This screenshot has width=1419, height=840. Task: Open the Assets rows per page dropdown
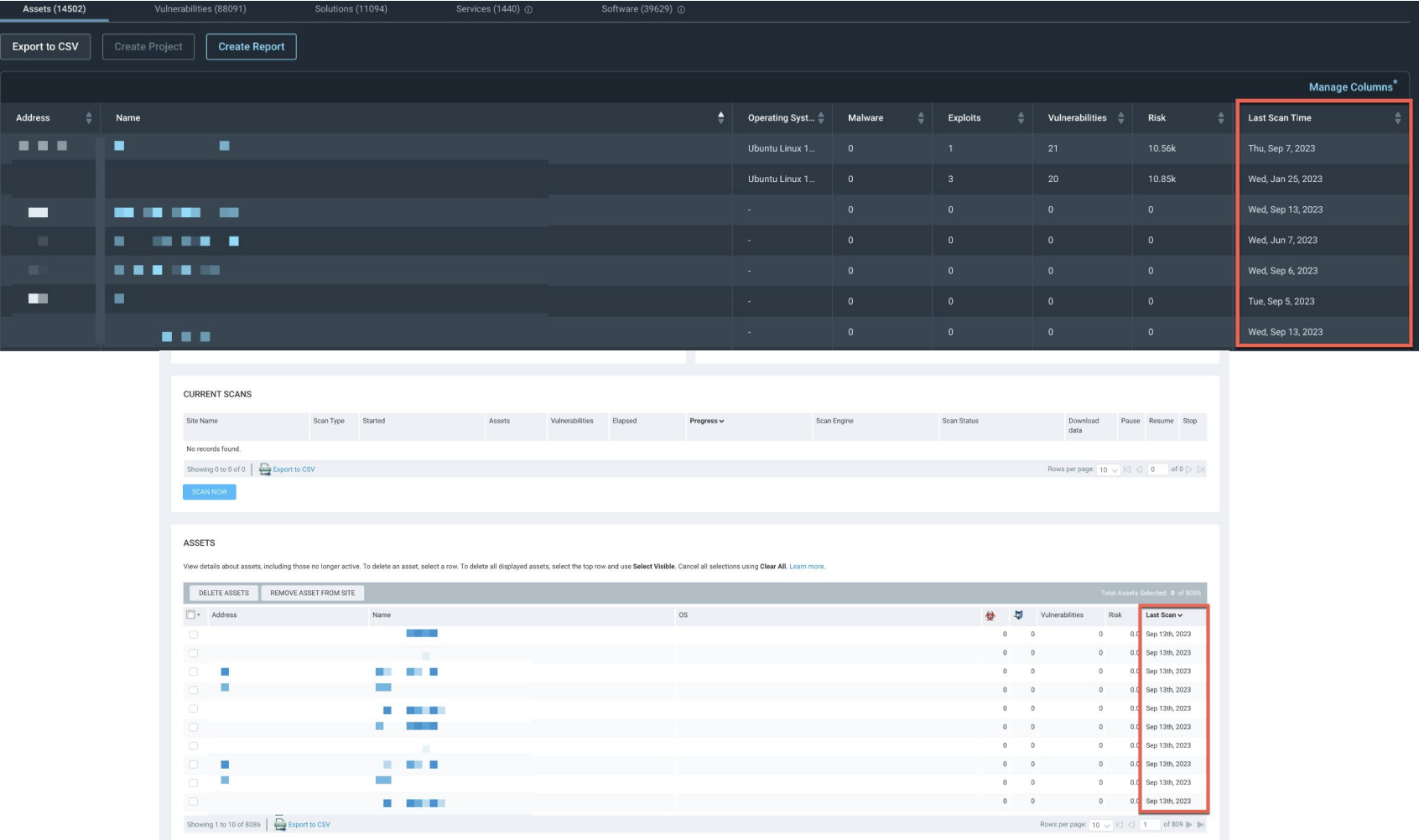point(1100,825)
